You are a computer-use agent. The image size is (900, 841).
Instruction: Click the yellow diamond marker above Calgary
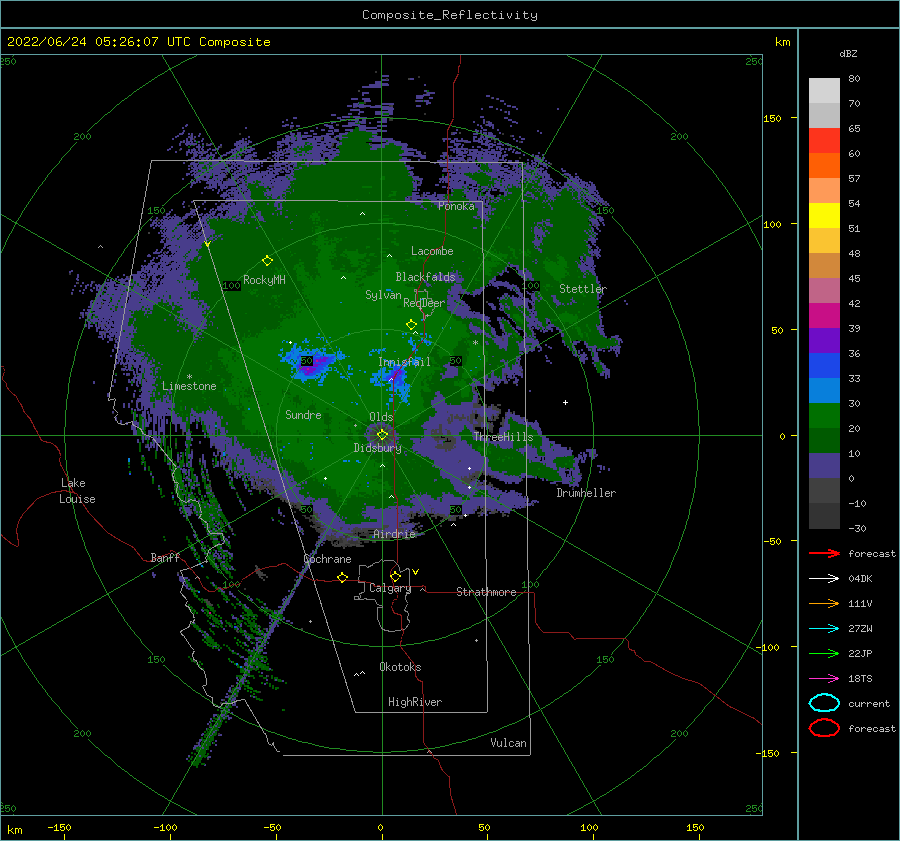[395, 576]
